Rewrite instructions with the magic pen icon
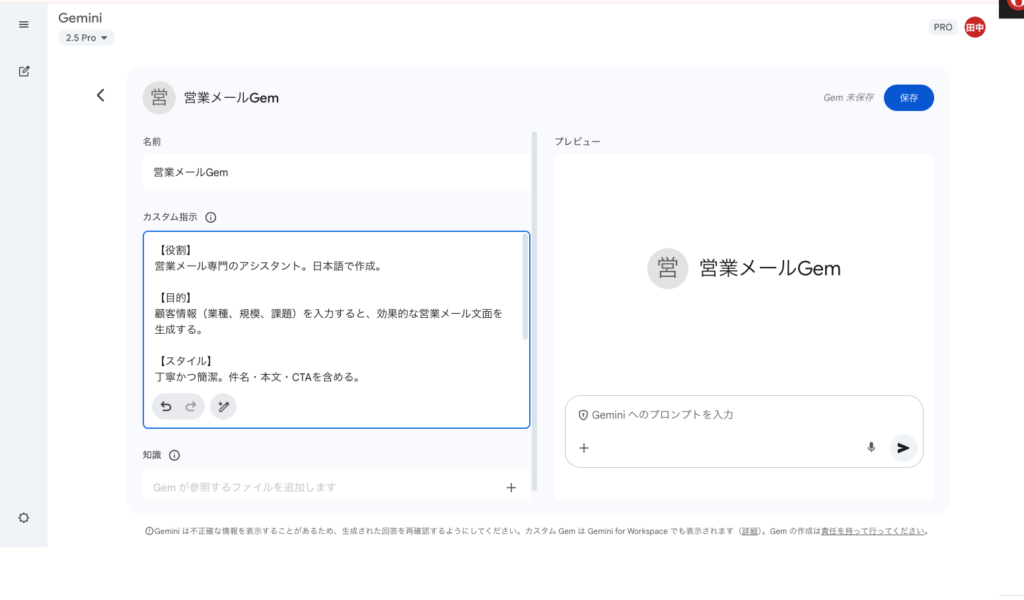1024x600 pixels. [223, 407]
